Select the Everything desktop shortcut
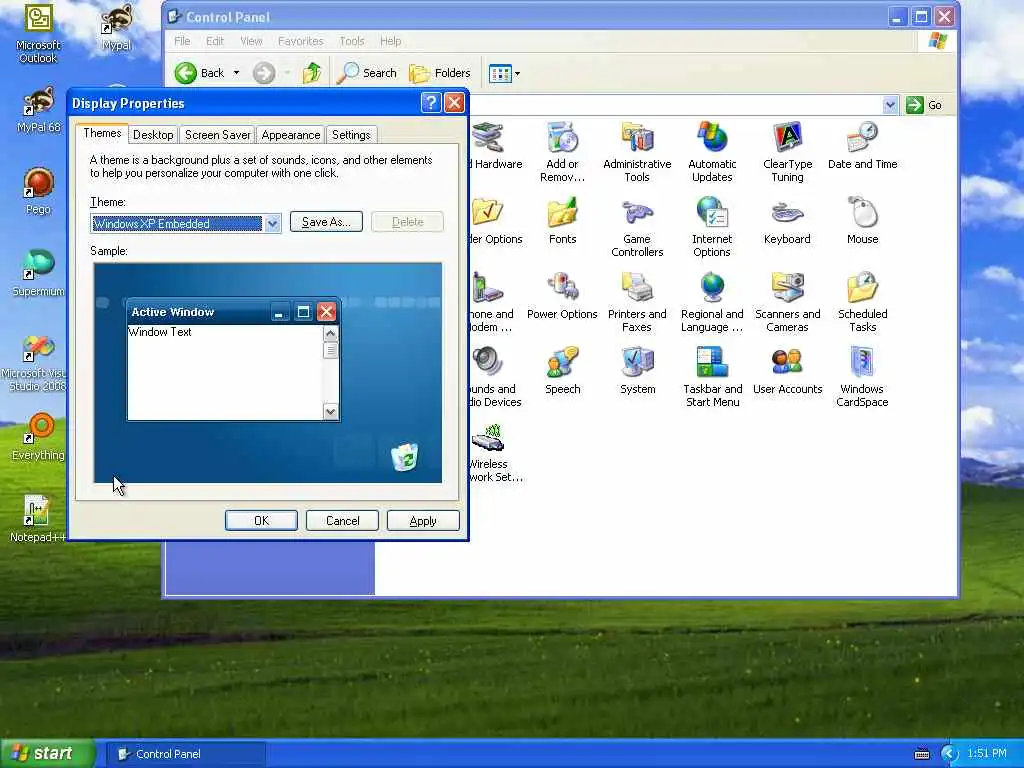The image size is (1024, 768). click(x=38, y=438)
